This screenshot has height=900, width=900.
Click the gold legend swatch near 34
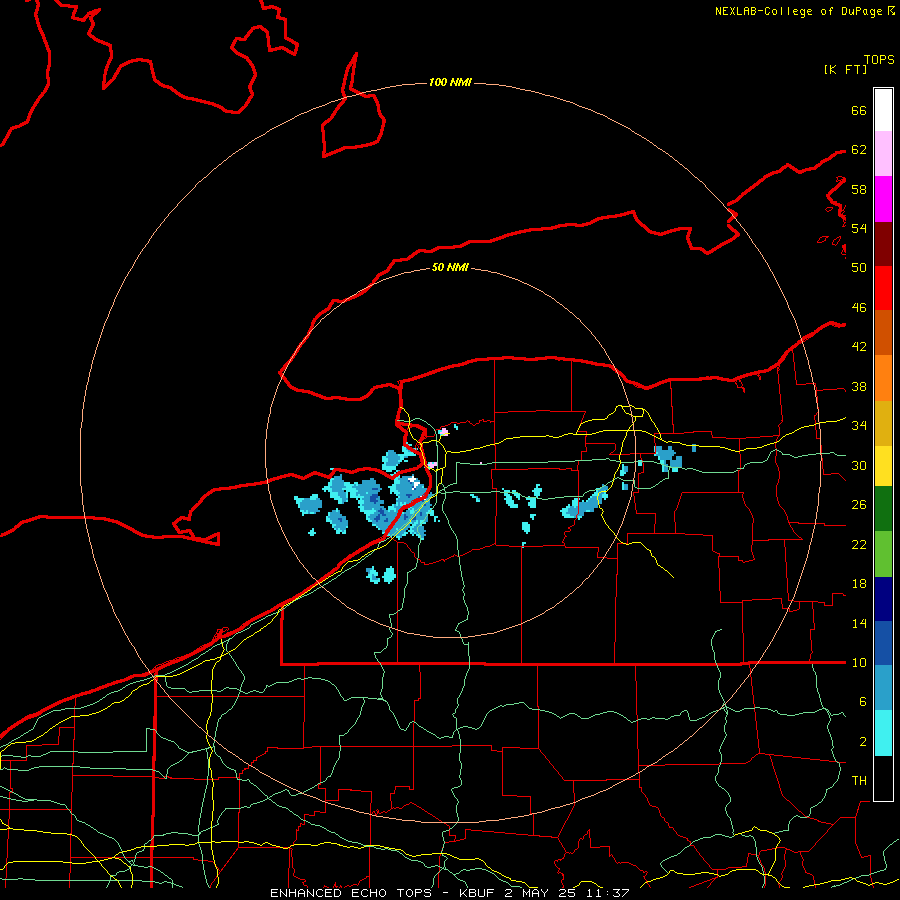click(x=883, y=423)
